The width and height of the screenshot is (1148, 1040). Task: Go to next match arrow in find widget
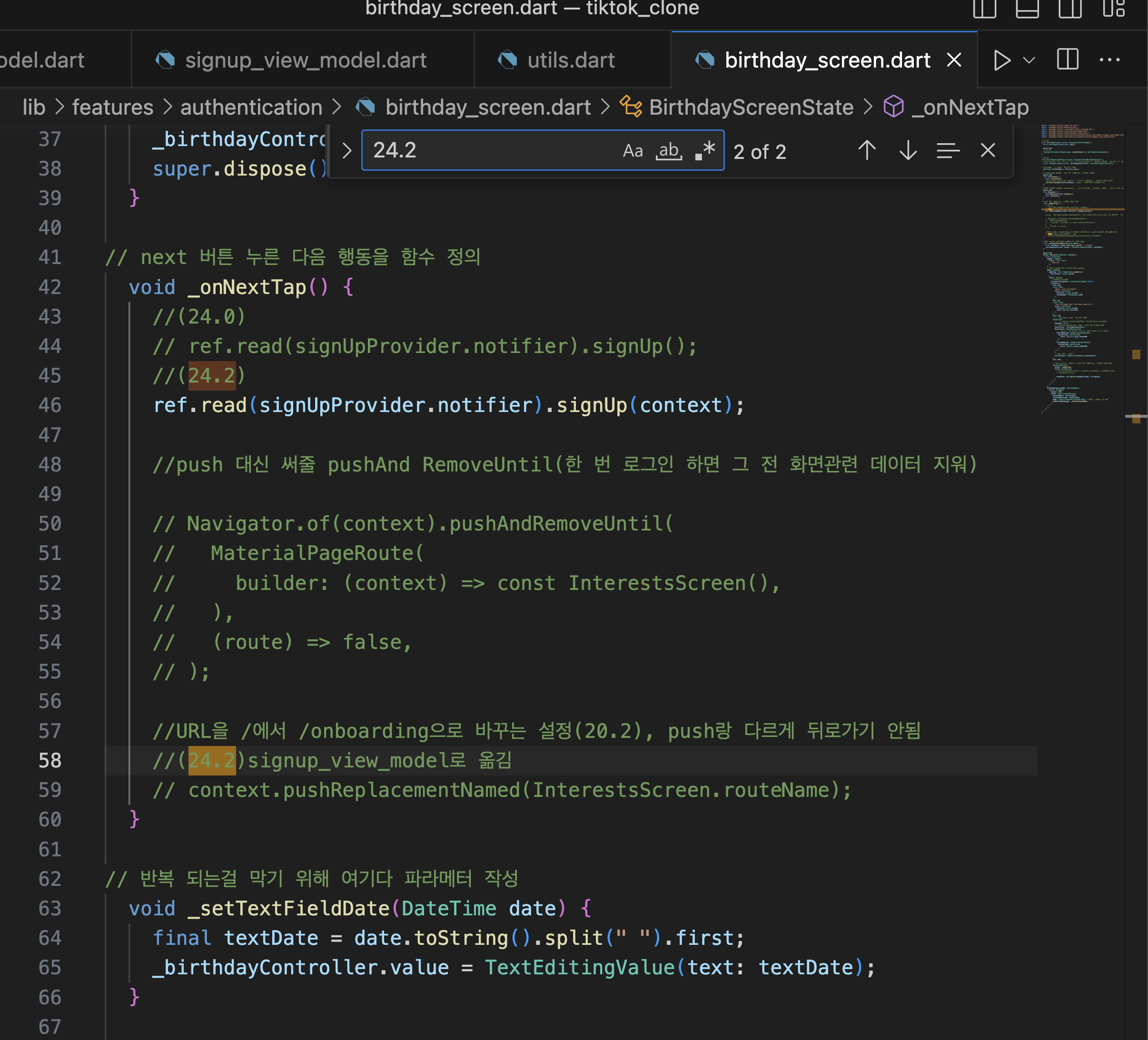908,151
